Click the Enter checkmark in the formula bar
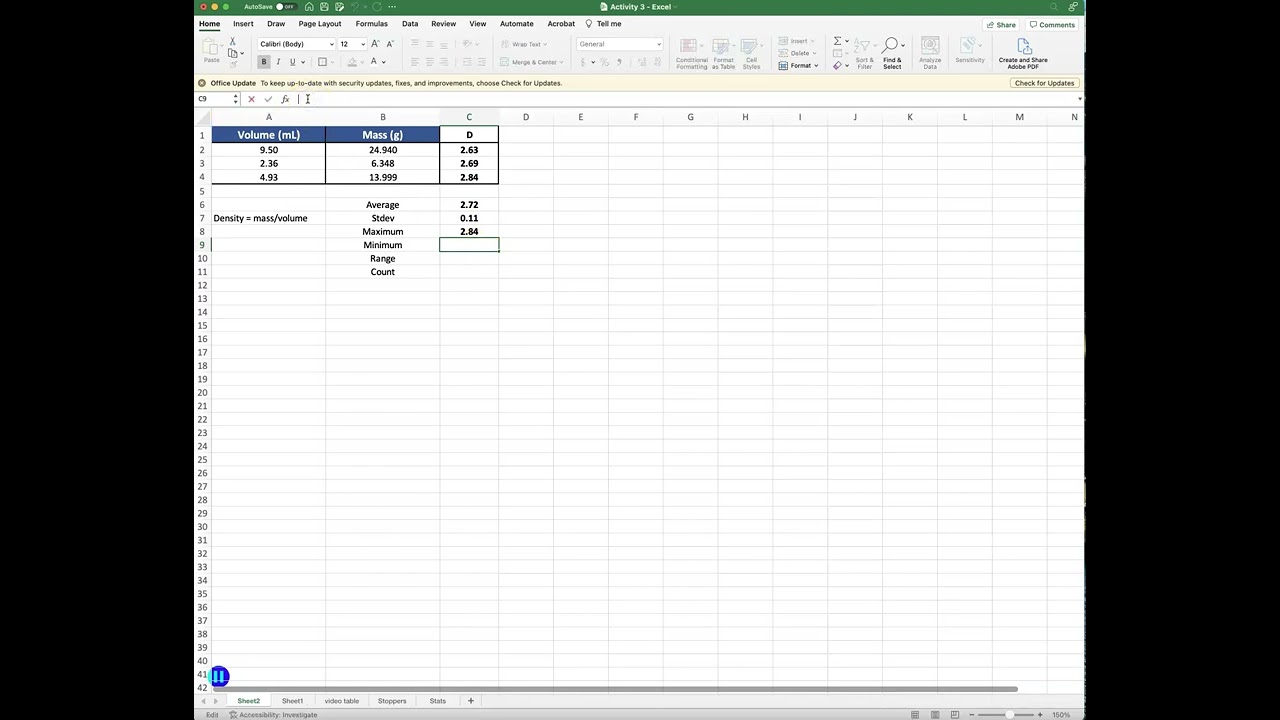 click(268, 99)
